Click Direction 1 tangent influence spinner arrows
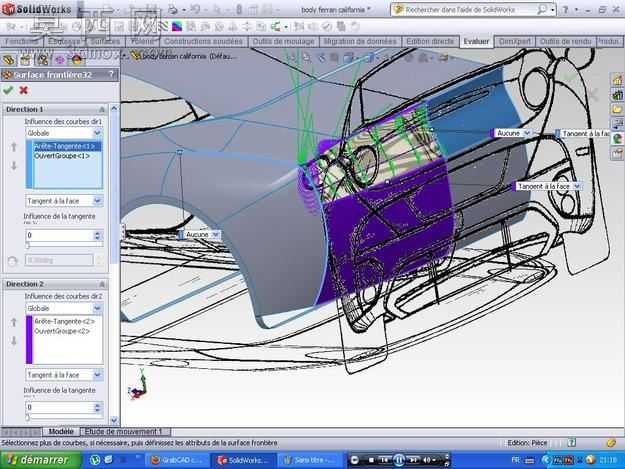Viewport: 625px width, 469px height. [98, 235]
